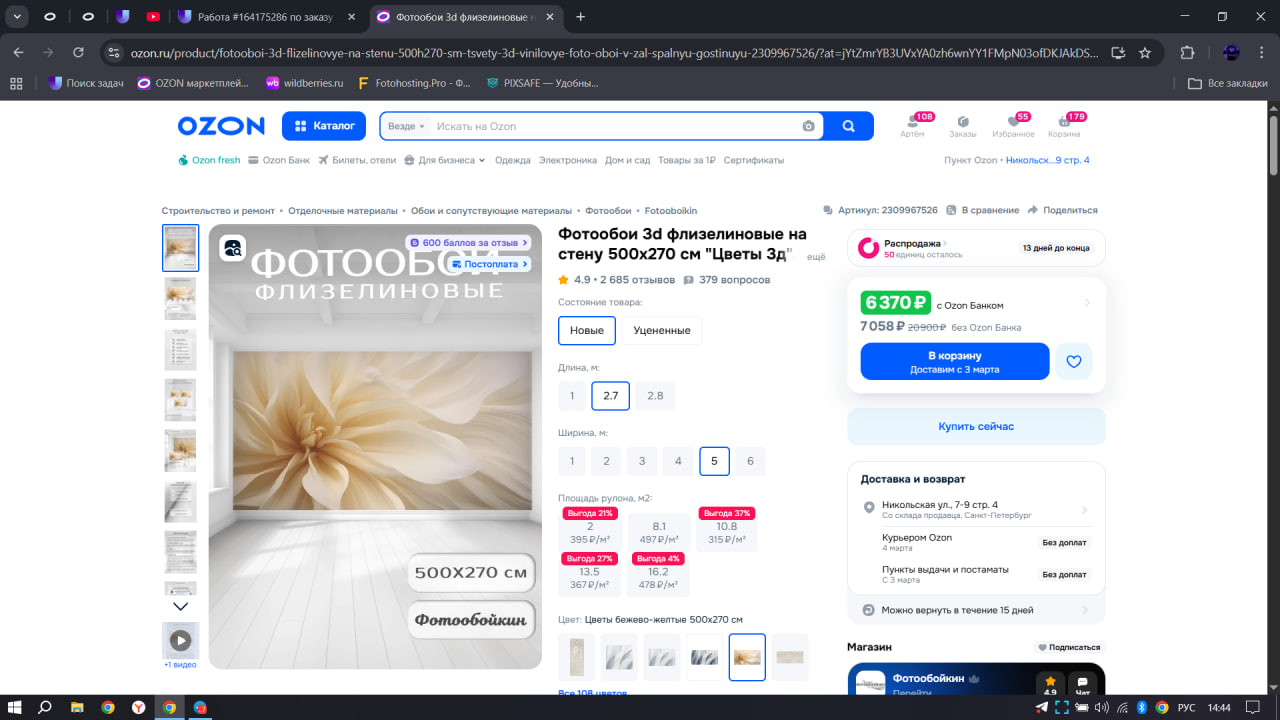Open Ozon fresh in the navigation

click(209, 160)
